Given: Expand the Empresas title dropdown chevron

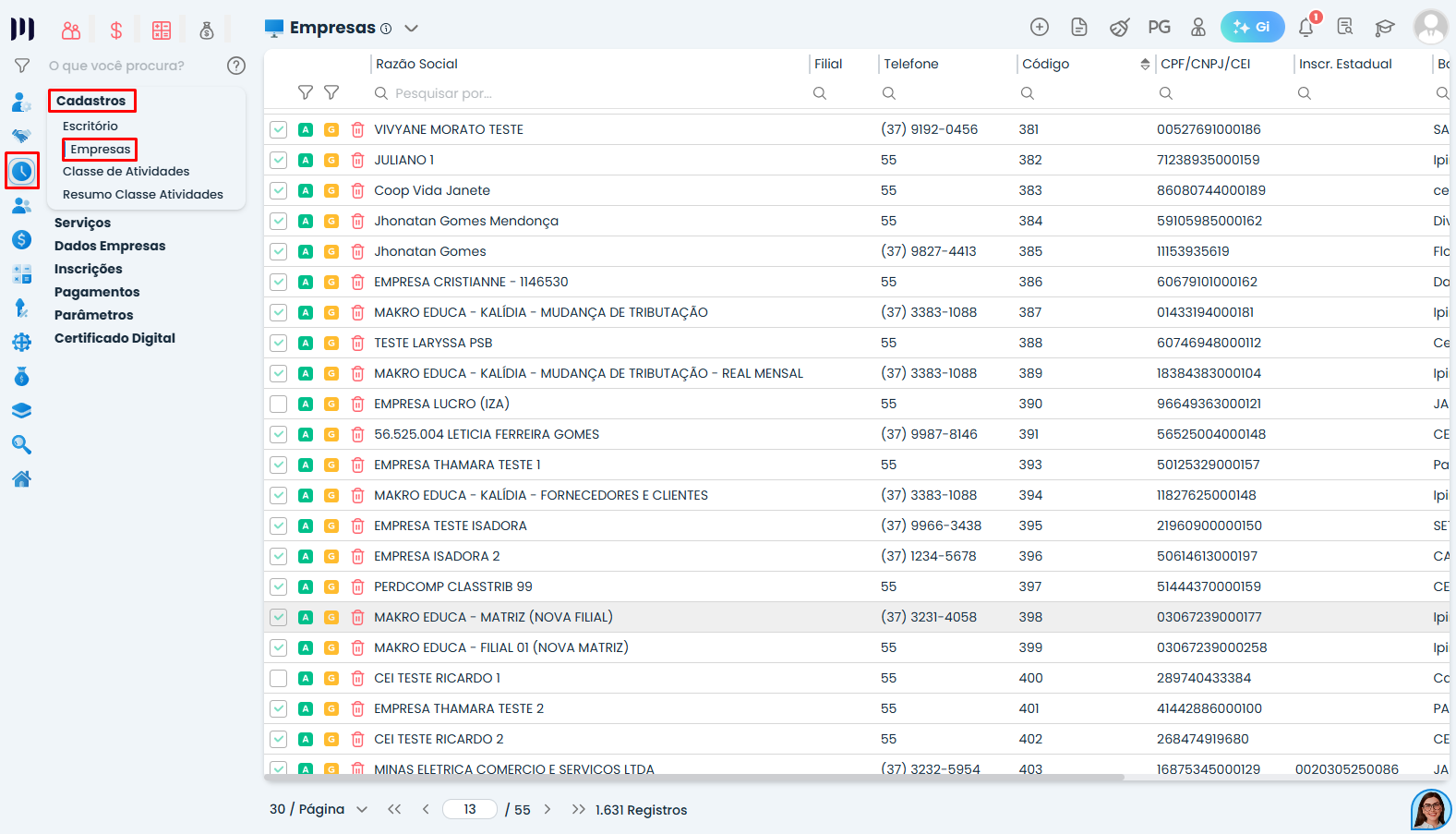Looking at the screenshot, I should tap(412, 29).
